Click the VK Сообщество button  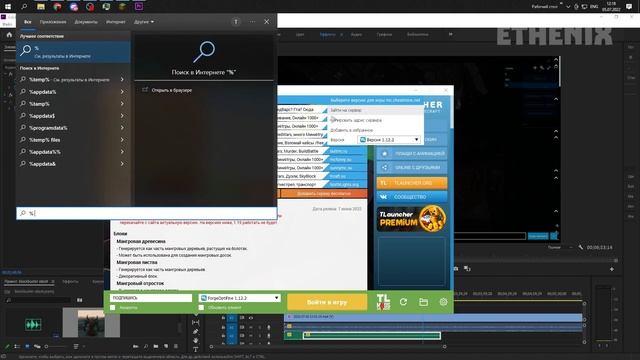click(412, 197)
